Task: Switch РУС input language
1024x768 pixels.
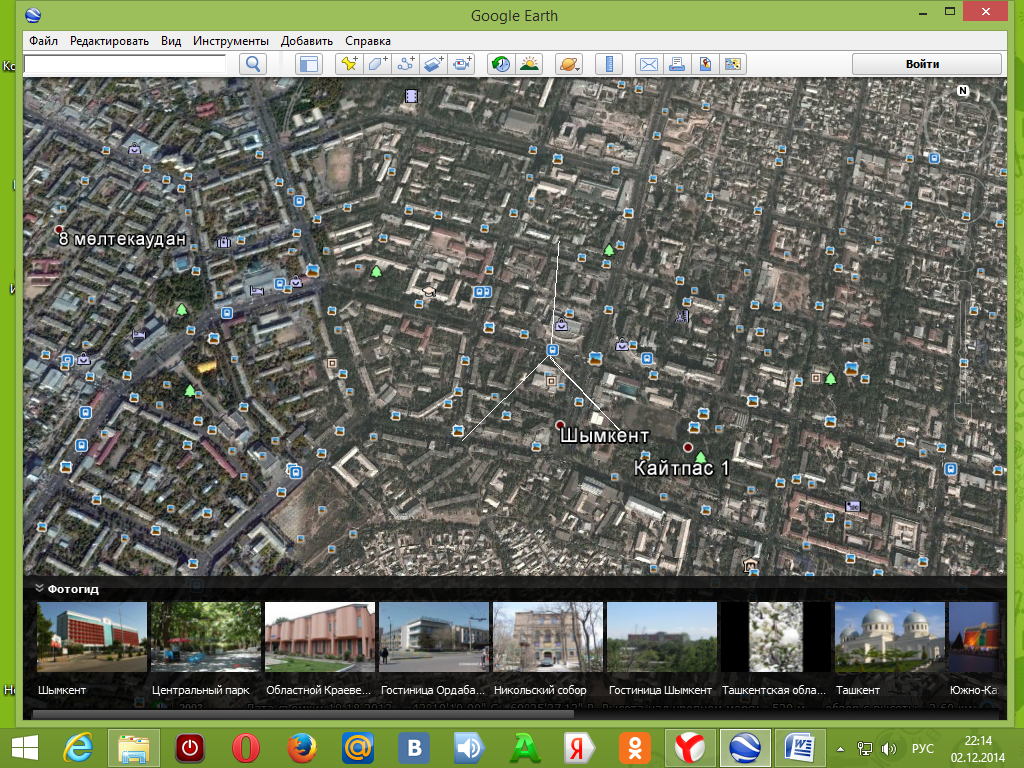Action: [x=922, y=748]
